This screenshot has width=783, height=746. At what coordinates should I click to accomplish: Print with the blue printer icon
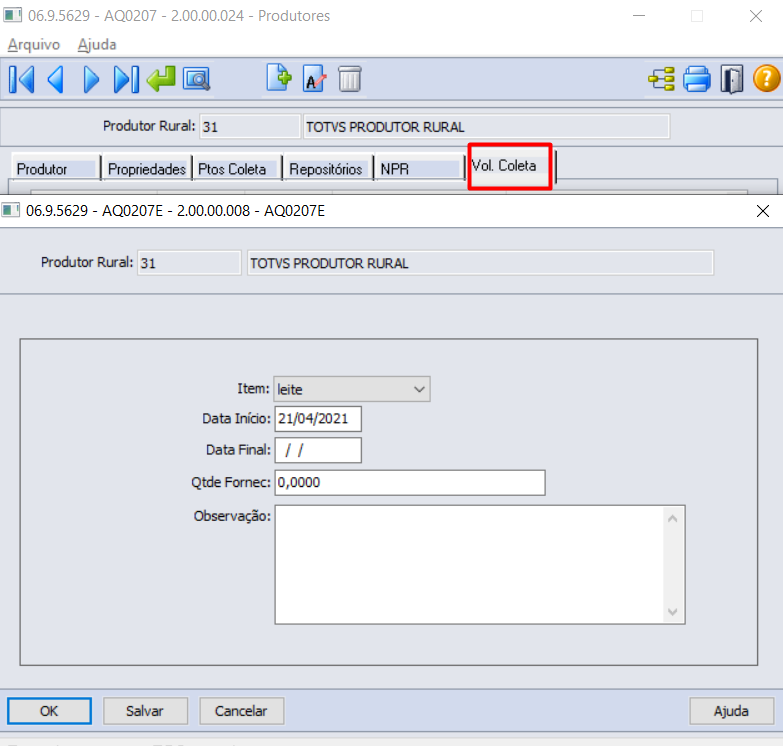[x=697, y=79]
